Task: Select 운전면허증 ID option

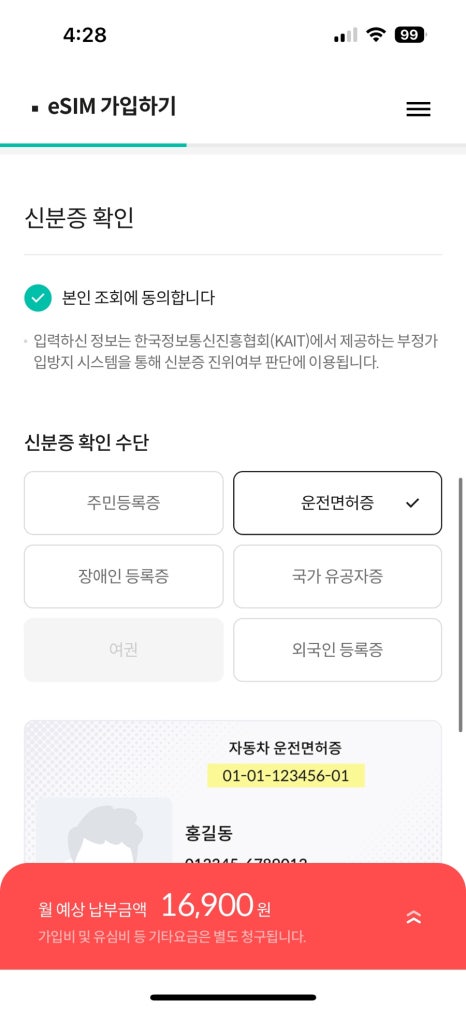Action: click(x=338, y=503)
